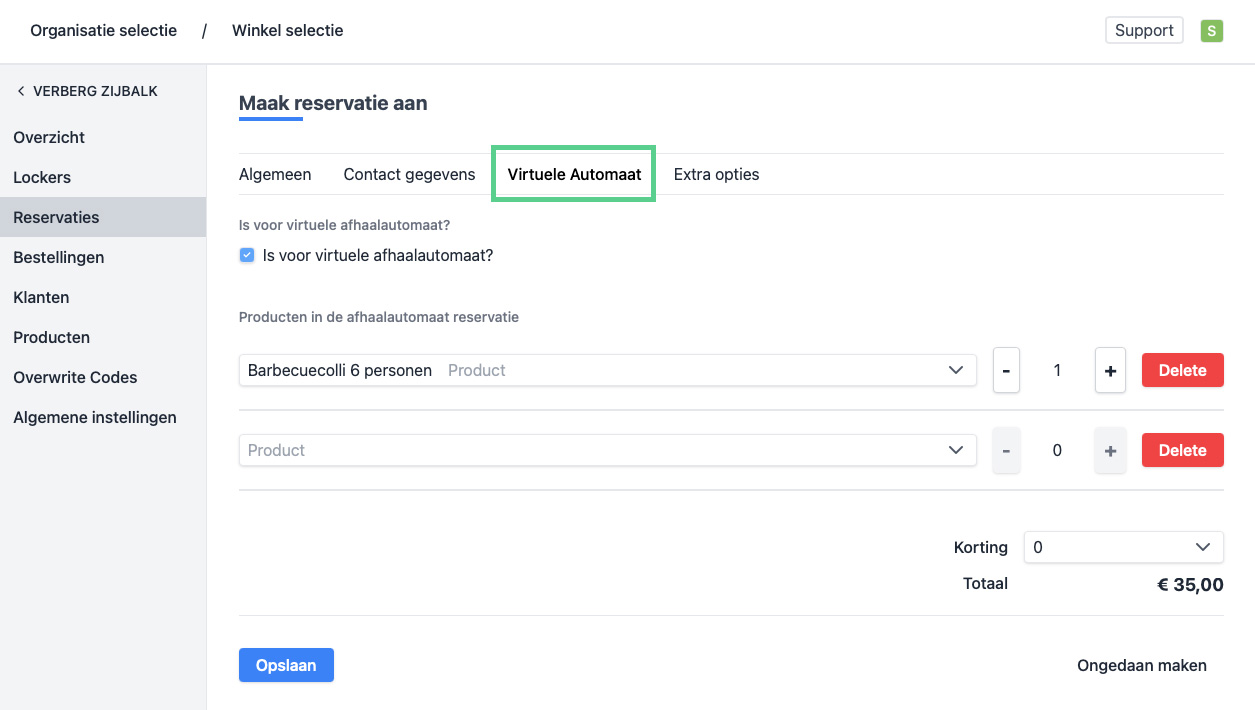Navigate to Lockers in sidebar

pos(42,177)
